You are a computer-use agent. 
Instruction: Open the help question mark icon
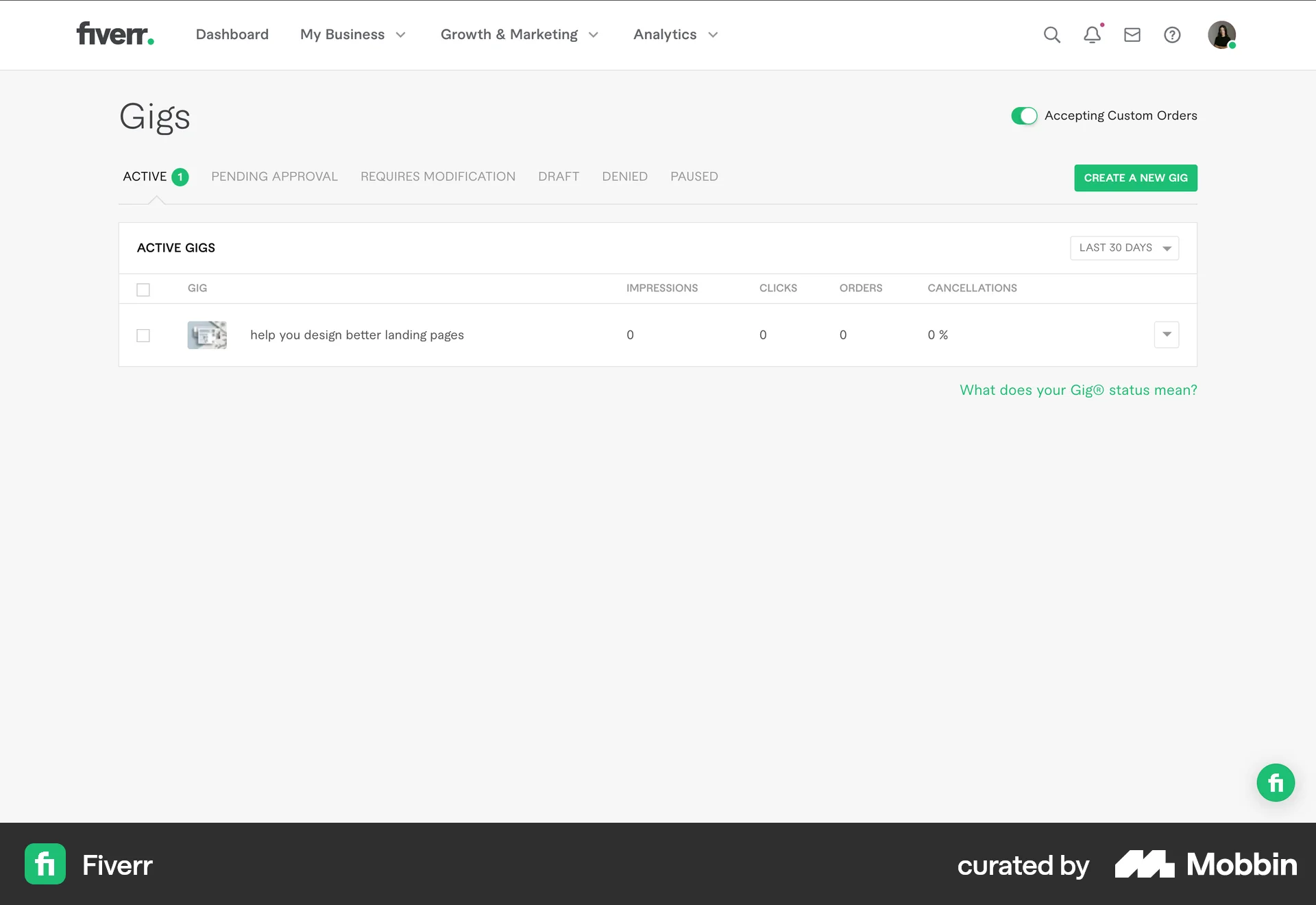(1173, 34)
